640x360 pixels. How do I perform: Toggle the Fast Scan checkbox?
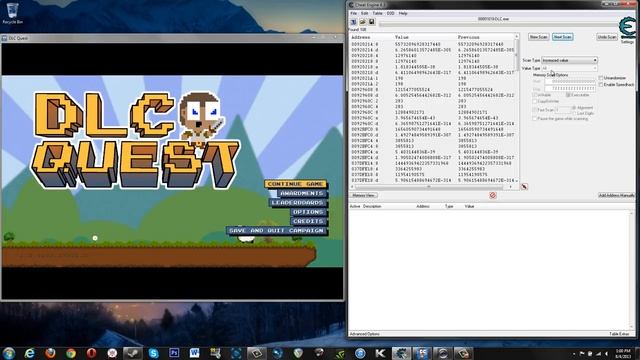pyautogui.click(x=535, y=110)
